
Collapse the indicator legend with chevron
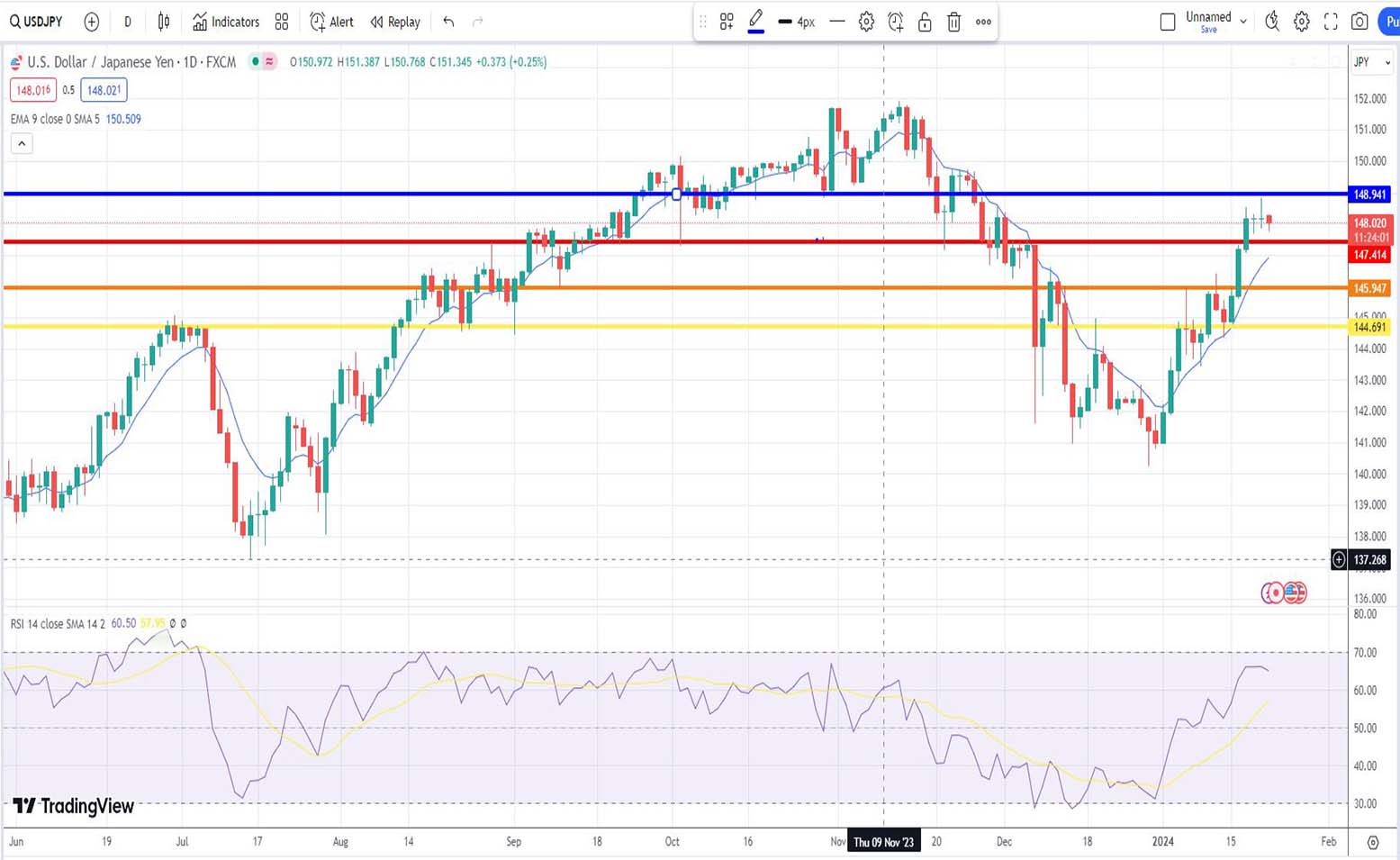click(x=22, y=143)
